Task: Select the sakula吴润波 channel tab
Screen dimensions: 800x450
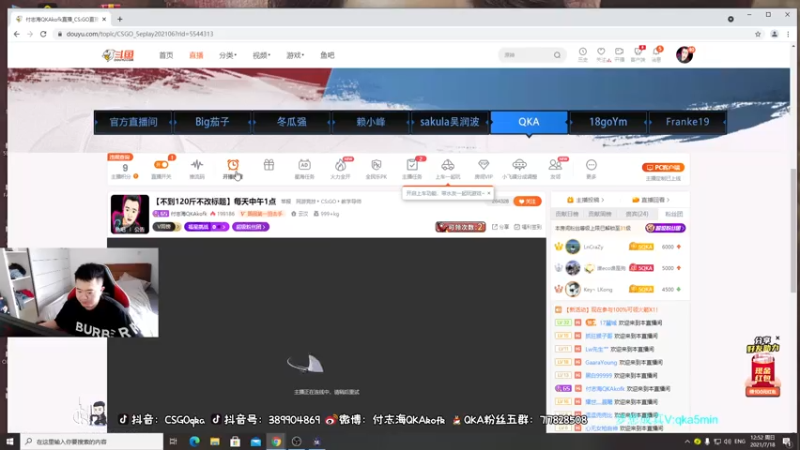Action: 449,122
